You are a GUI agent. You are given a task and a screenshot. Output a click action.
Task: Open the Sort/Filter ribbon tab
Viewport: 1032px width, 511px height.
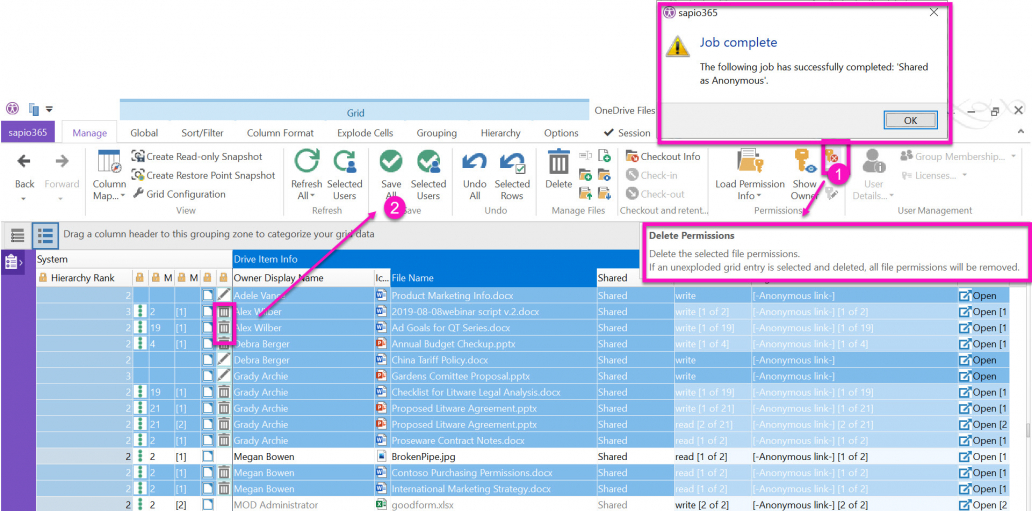pyautogui.click(x=203, y=132)
